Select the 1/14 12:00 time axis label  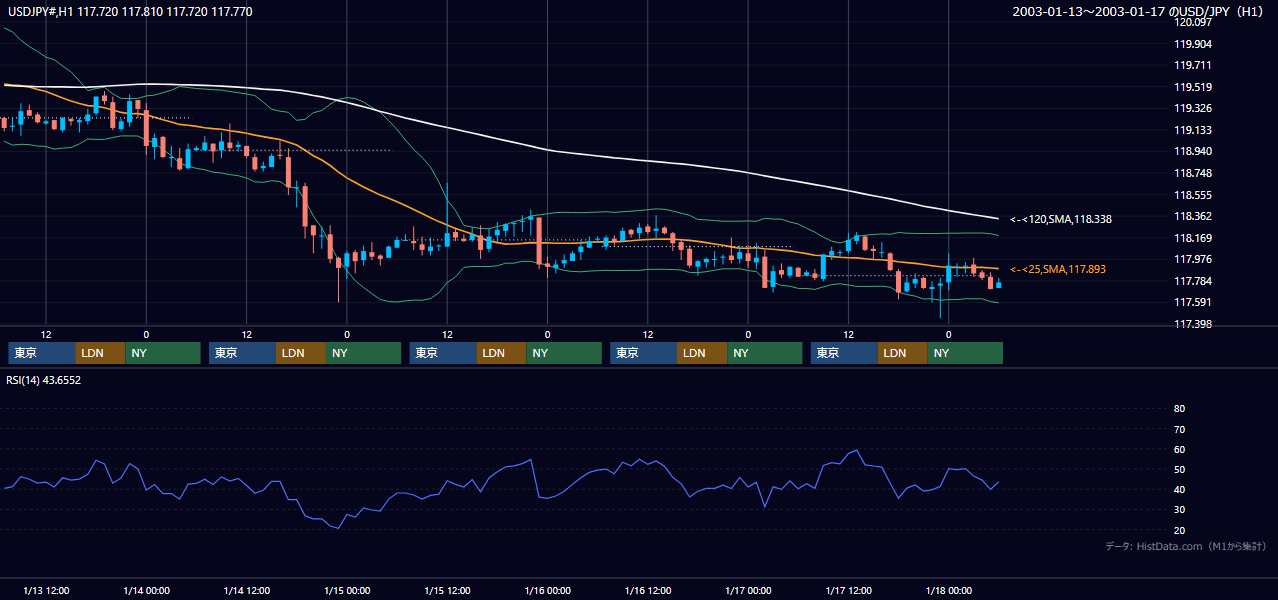[246, 590]
